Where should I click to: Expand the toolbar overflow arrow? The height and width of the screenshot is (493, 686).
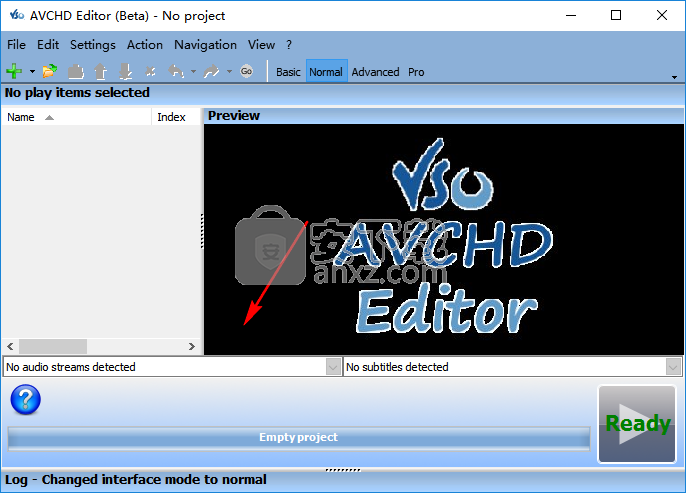coord(674,77)
